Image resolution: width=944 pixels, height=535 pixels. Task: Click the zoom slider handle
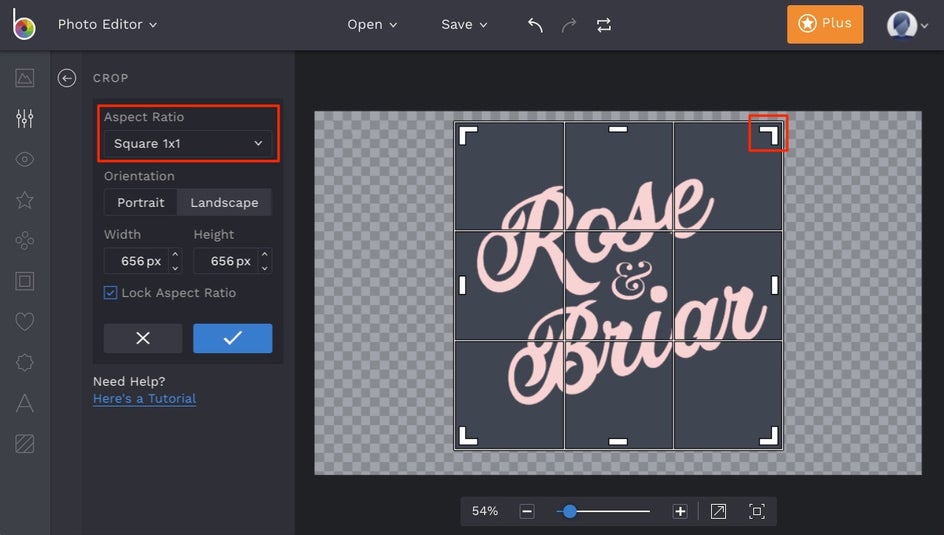(569, 511)
